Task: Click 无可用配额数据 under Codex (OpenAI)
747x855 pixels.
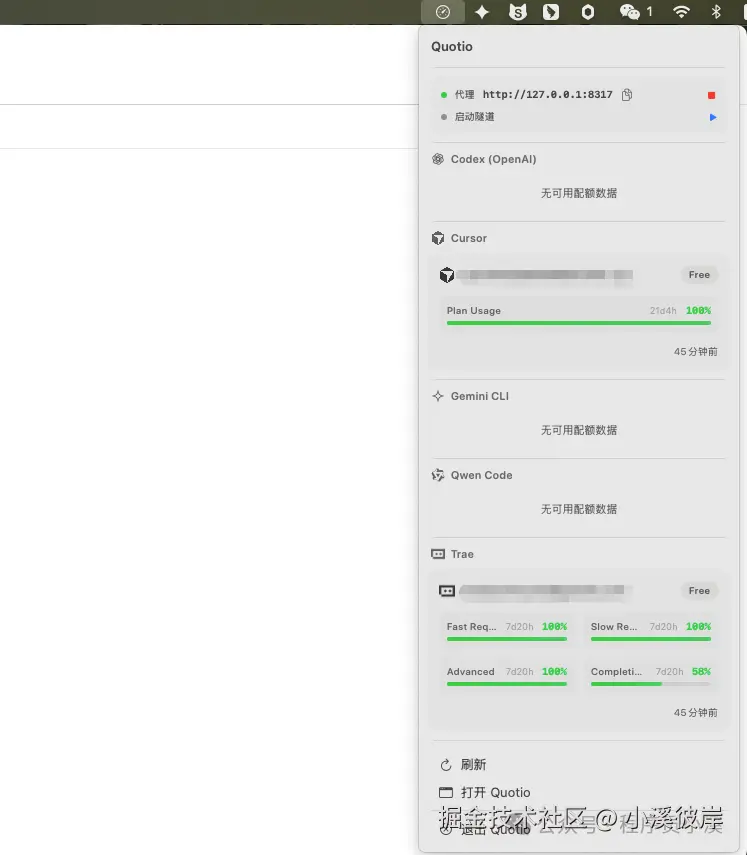Action: (x=579, y=193)
